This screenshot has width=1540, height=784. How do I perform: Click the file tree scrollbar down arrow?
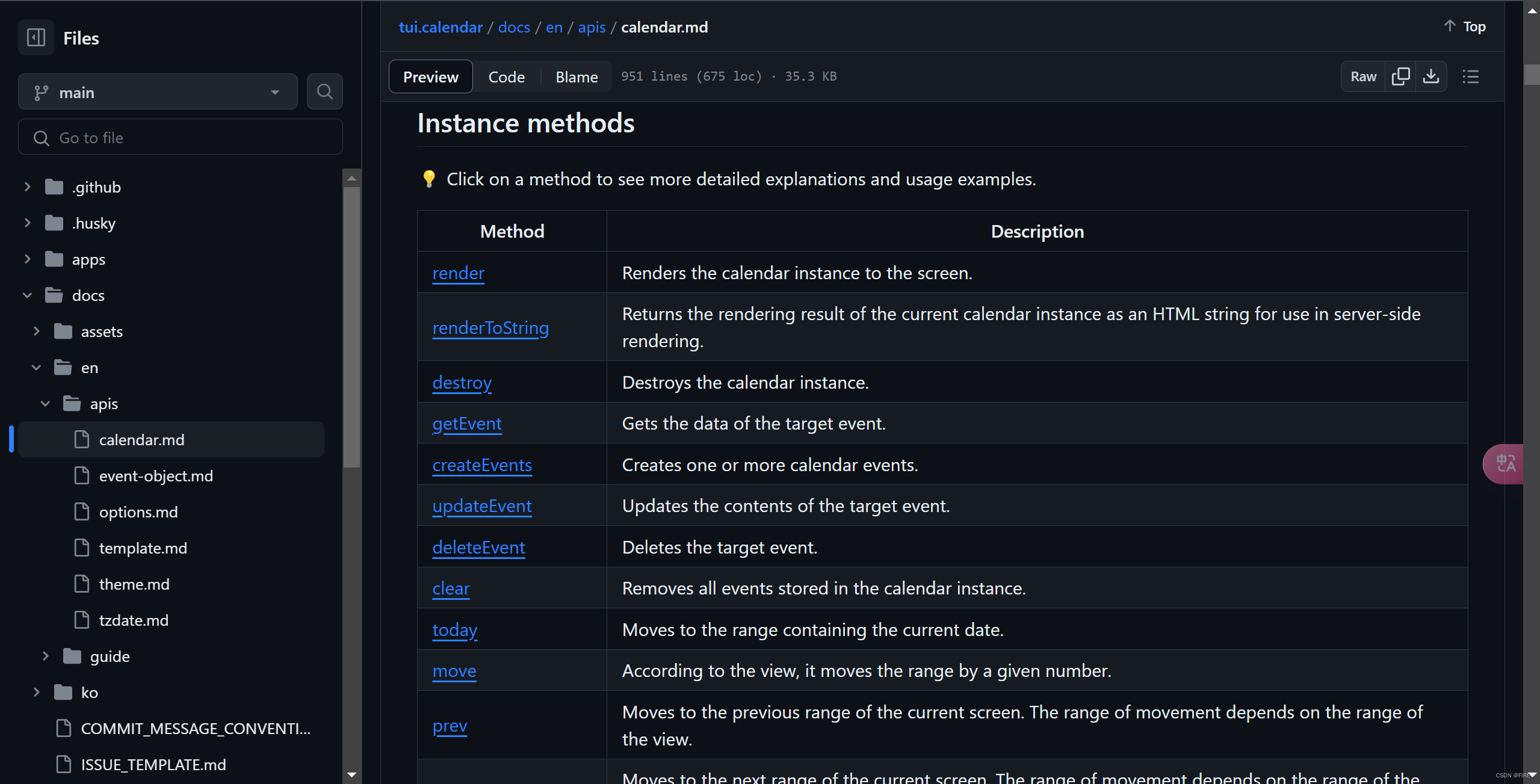click(351, 775)
